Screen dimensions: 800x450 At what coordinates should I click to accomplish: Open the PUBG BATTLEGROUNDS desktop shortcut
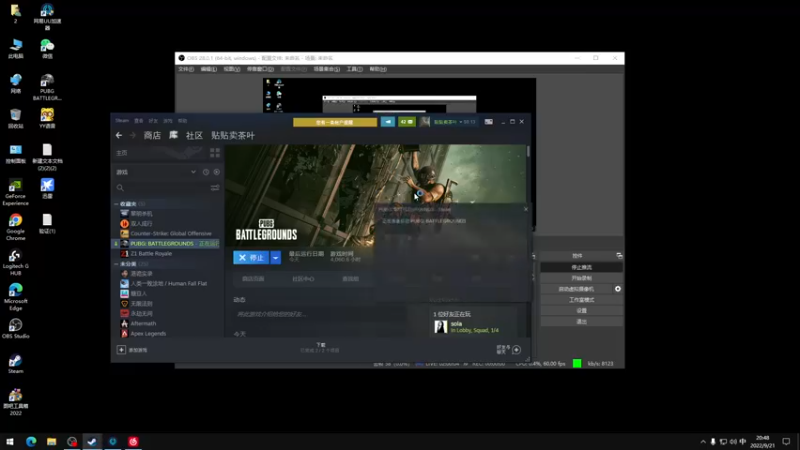coord(47,87)
